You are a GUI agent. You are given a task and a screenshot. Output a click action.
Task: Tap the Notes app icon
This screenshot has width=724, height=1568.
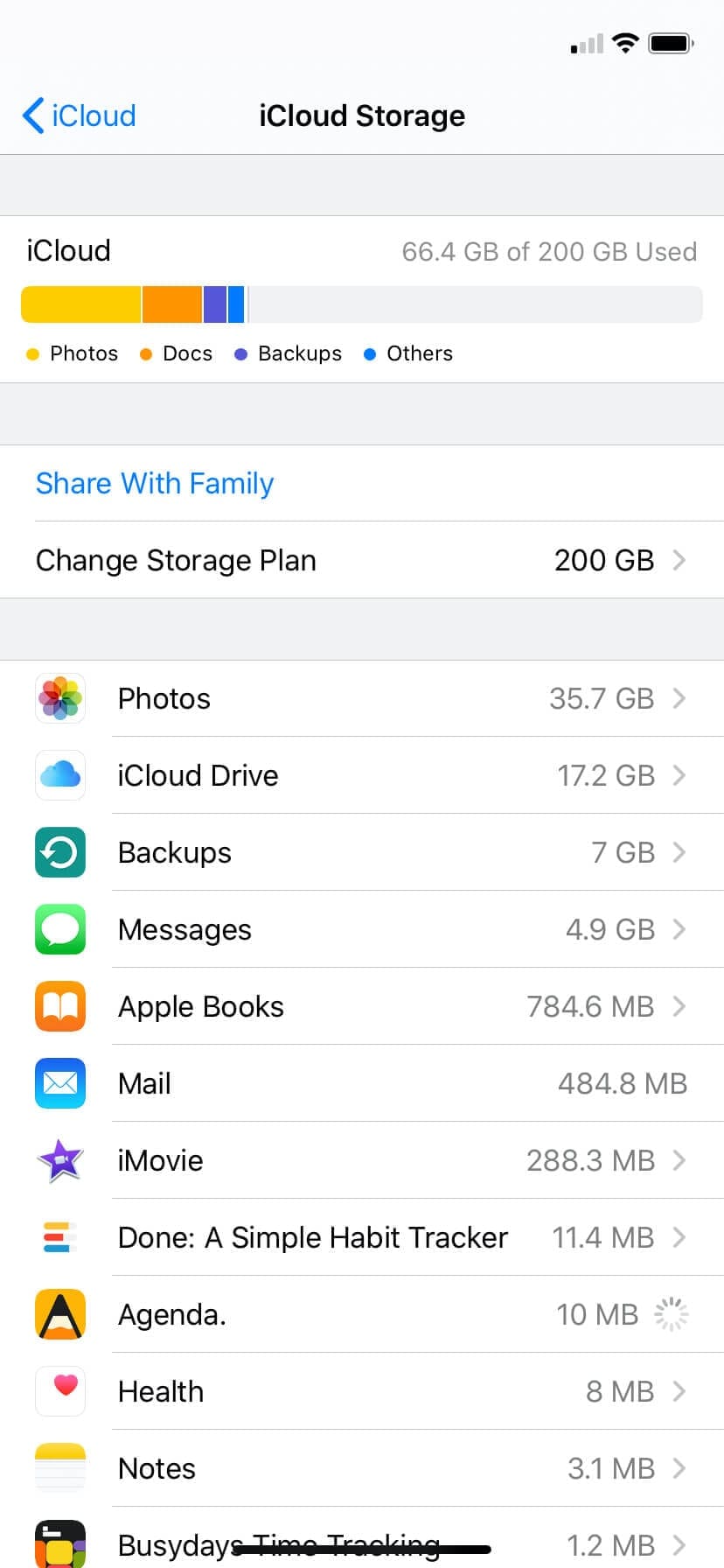tap(59, 1468)
